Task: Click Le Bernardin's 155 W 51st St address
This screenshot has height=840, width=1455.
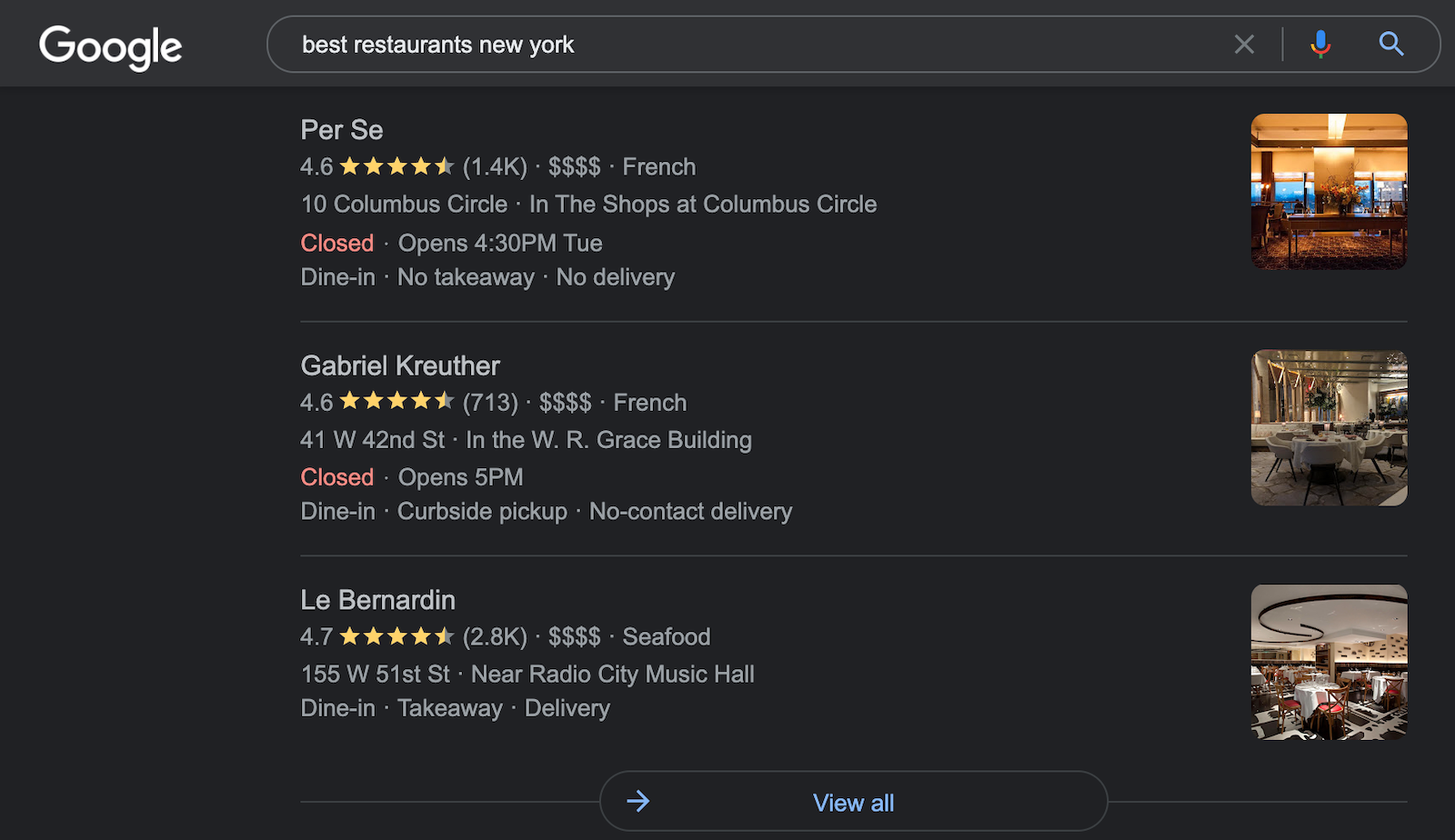Action: click(x=375, y=675)
